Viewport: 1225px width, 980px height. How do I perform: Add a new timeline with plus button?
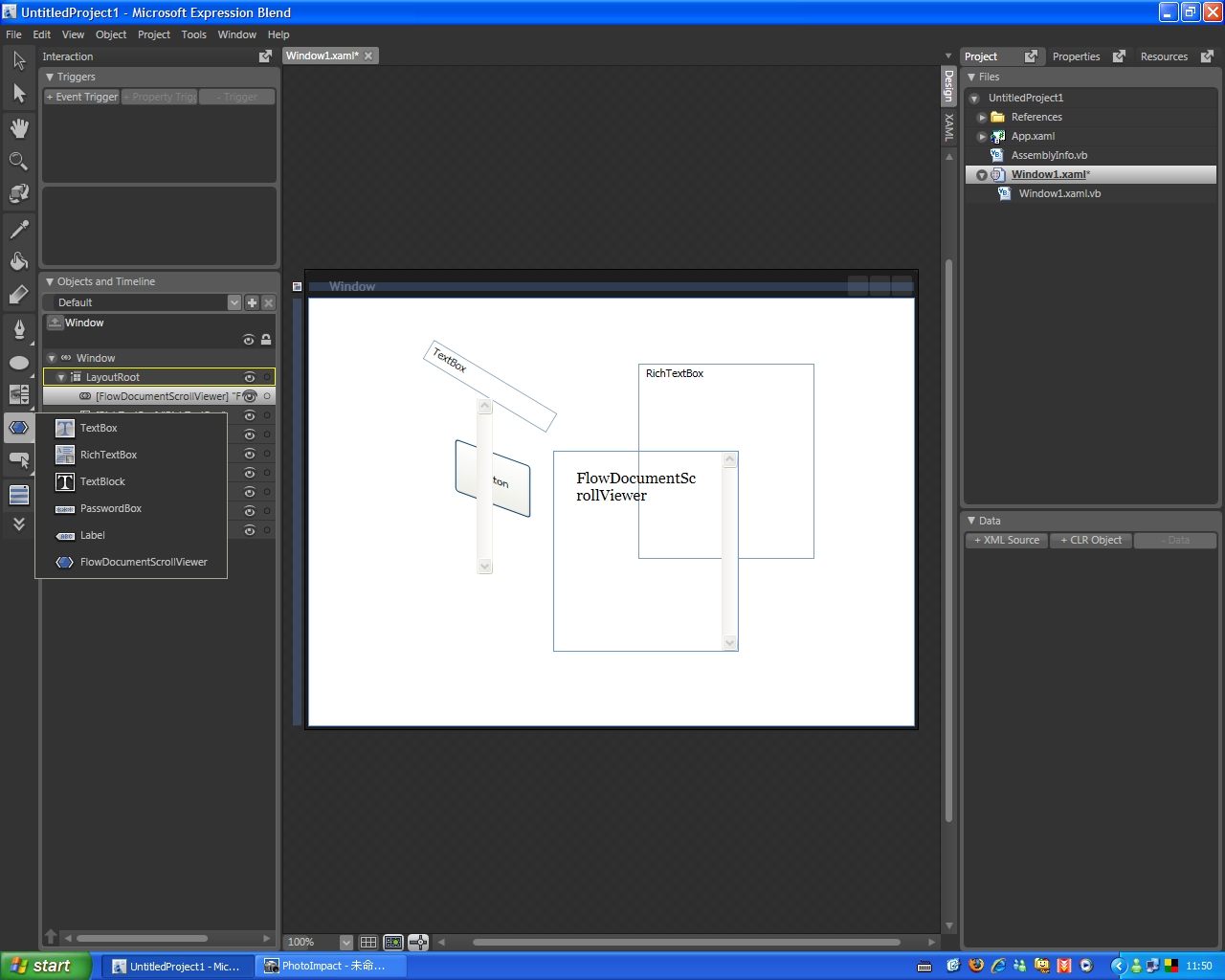pyautogui.click(x=252, y=302)
